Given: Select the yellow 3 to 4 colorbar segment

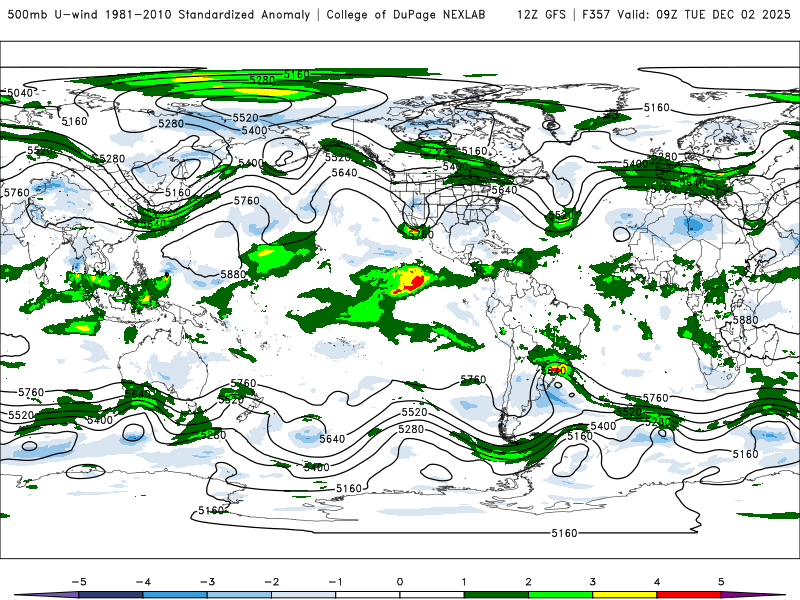Looking at the screenshot, I should pyautogui.click(x=625, y=595).
